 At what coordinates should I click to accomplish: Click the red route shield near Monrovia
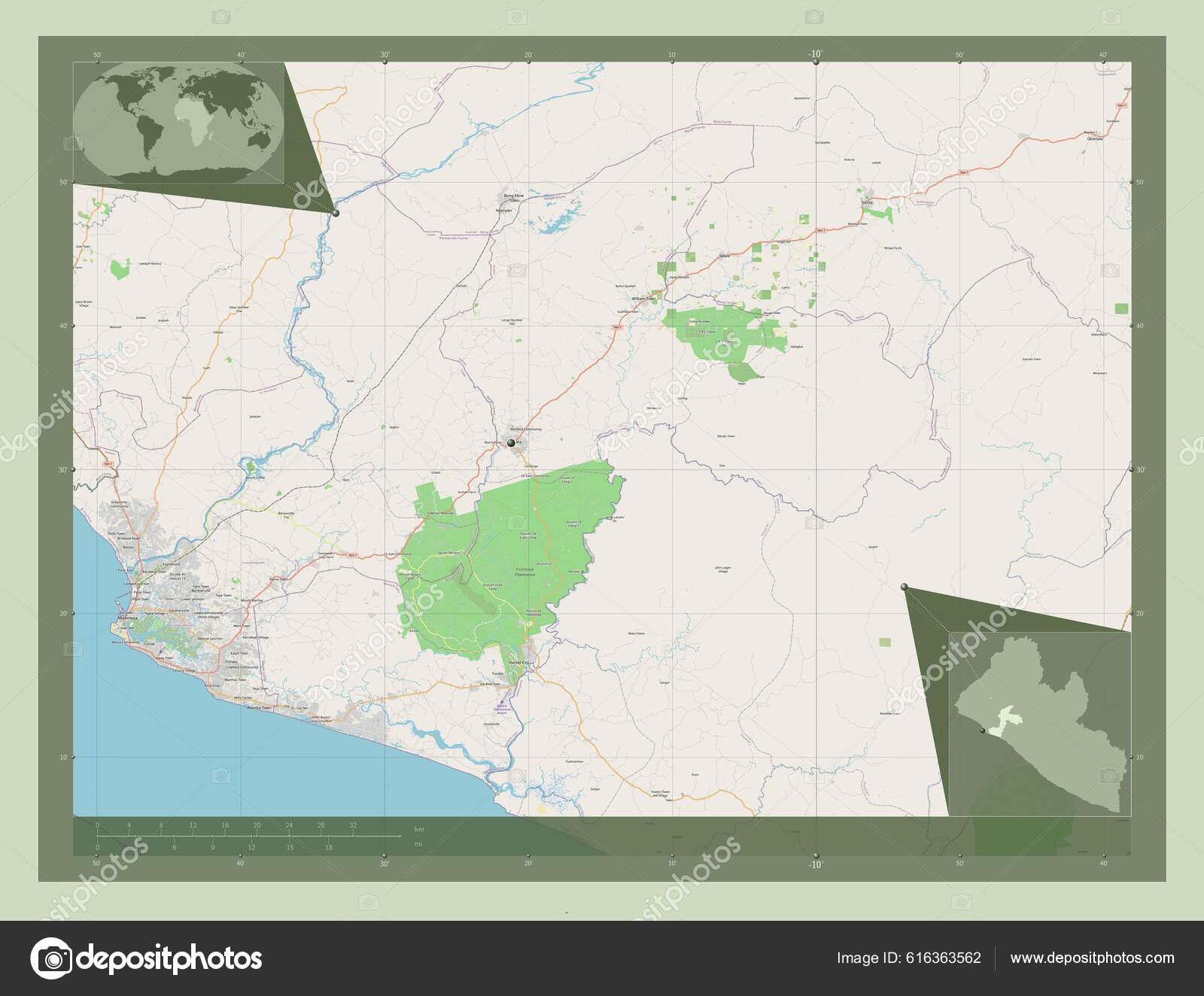coord(107,463)
